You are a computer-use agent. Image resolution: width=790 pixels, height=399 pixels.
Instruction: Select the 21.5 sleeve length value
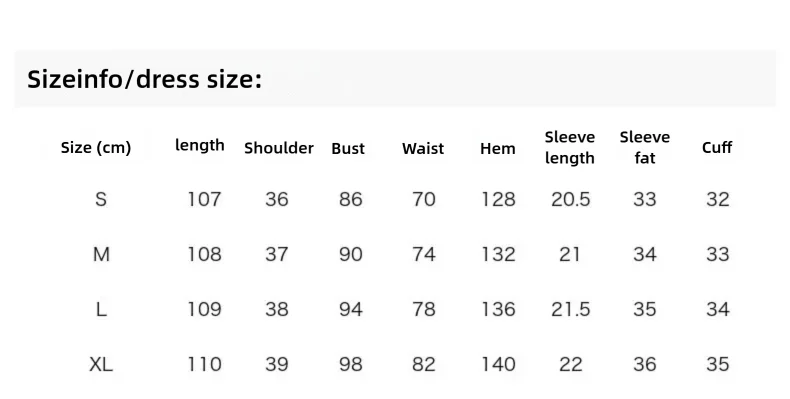(x=570, y=309)
